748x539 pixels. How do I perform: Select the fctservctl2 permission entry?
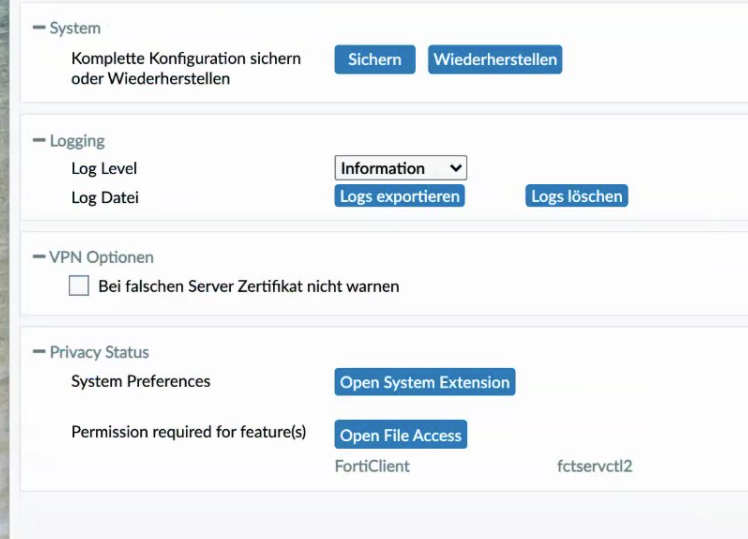pyautogui.click(x=594, y=466)
